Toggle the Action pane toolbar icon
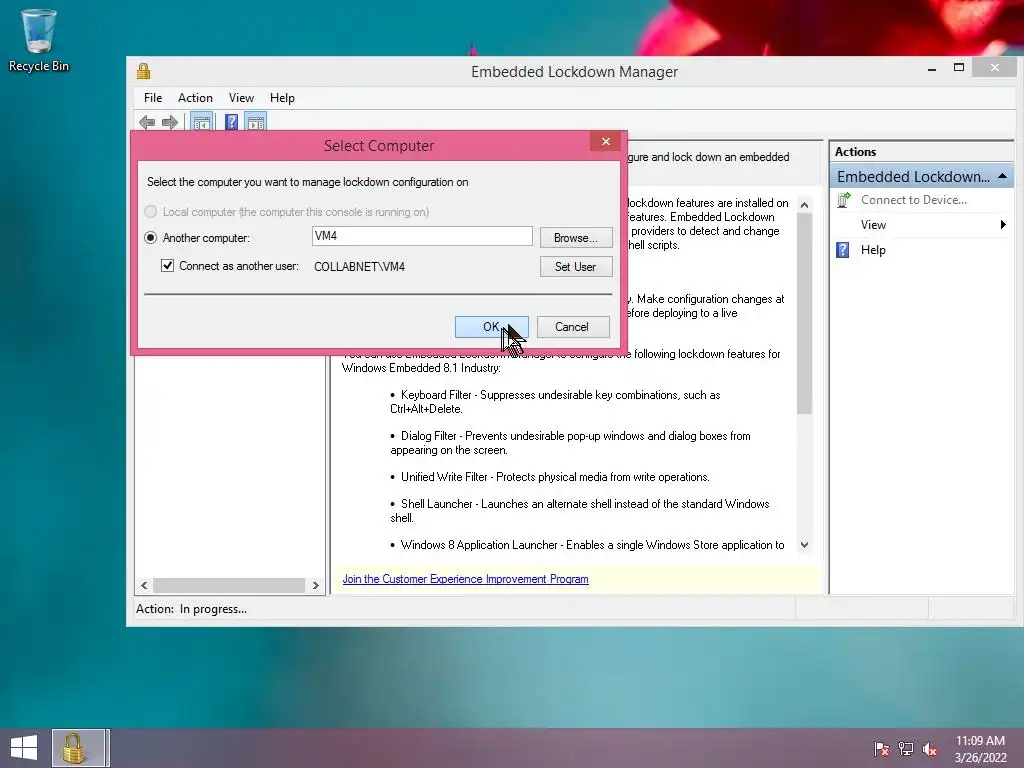This screenshot has width=1024, height=768. [256, 121]
